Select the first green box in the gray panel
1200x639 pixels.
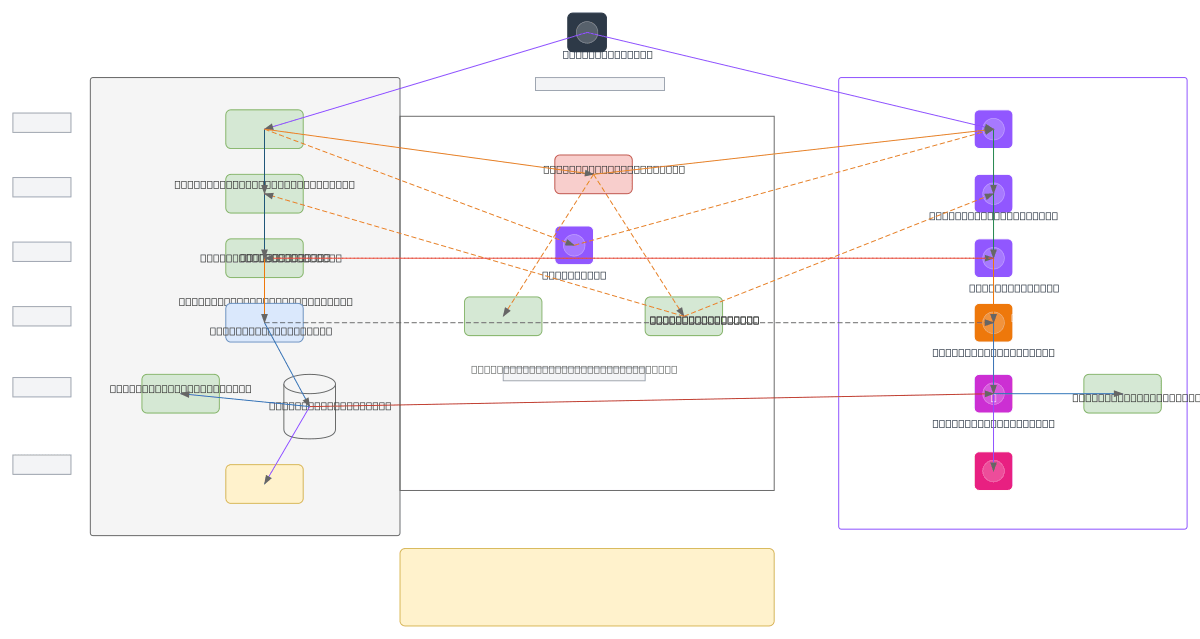264,129
